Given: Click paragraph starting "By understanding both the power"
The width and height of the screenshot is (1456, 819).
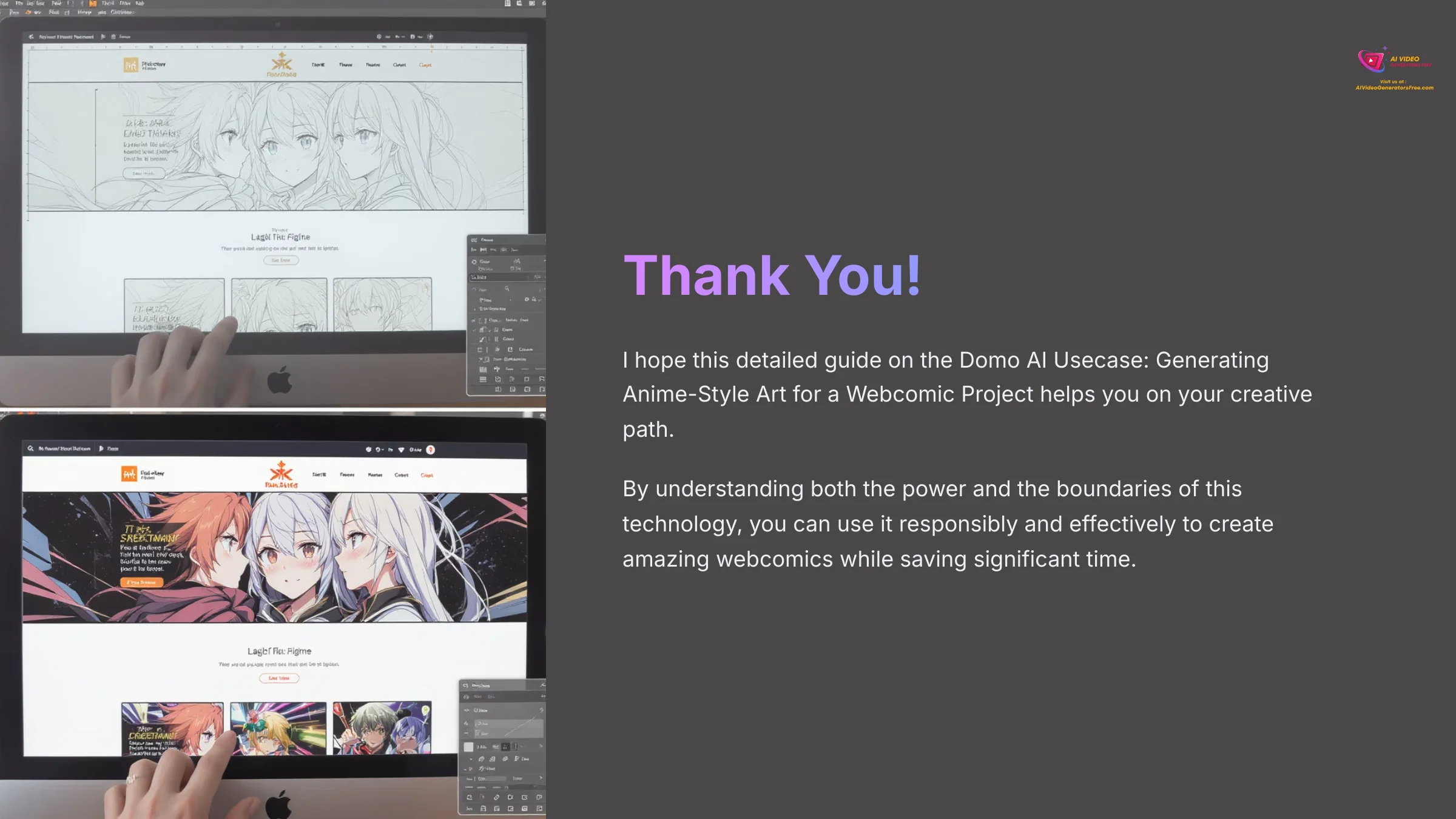Looking at the screenshot, I should coord(948,524).
